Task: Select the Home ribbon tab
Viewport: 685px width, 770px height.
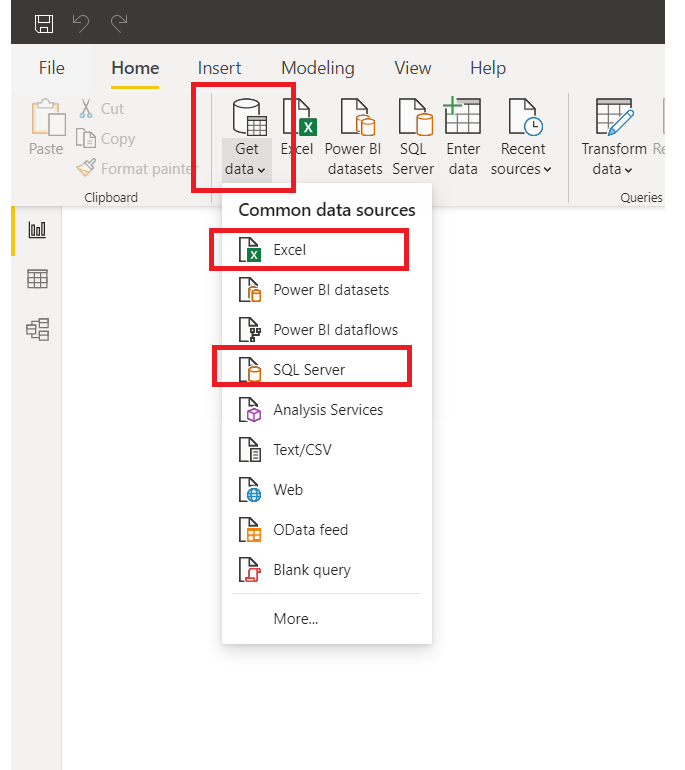Action: [135, 68]
